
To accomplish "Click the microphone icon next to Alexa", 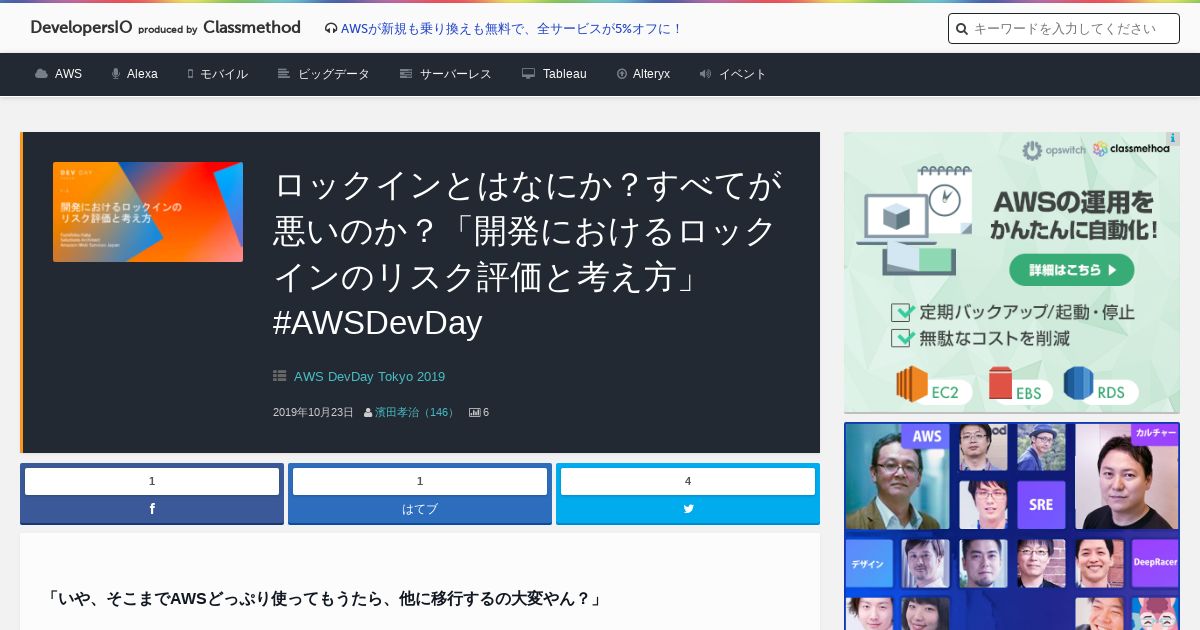I will click(116, 74).
